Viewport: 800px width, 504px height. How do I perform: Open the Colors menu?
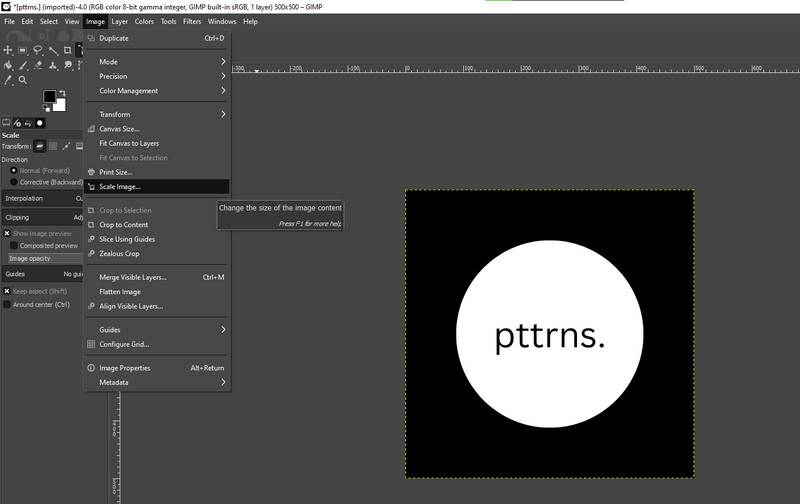(x=144, y=21)
